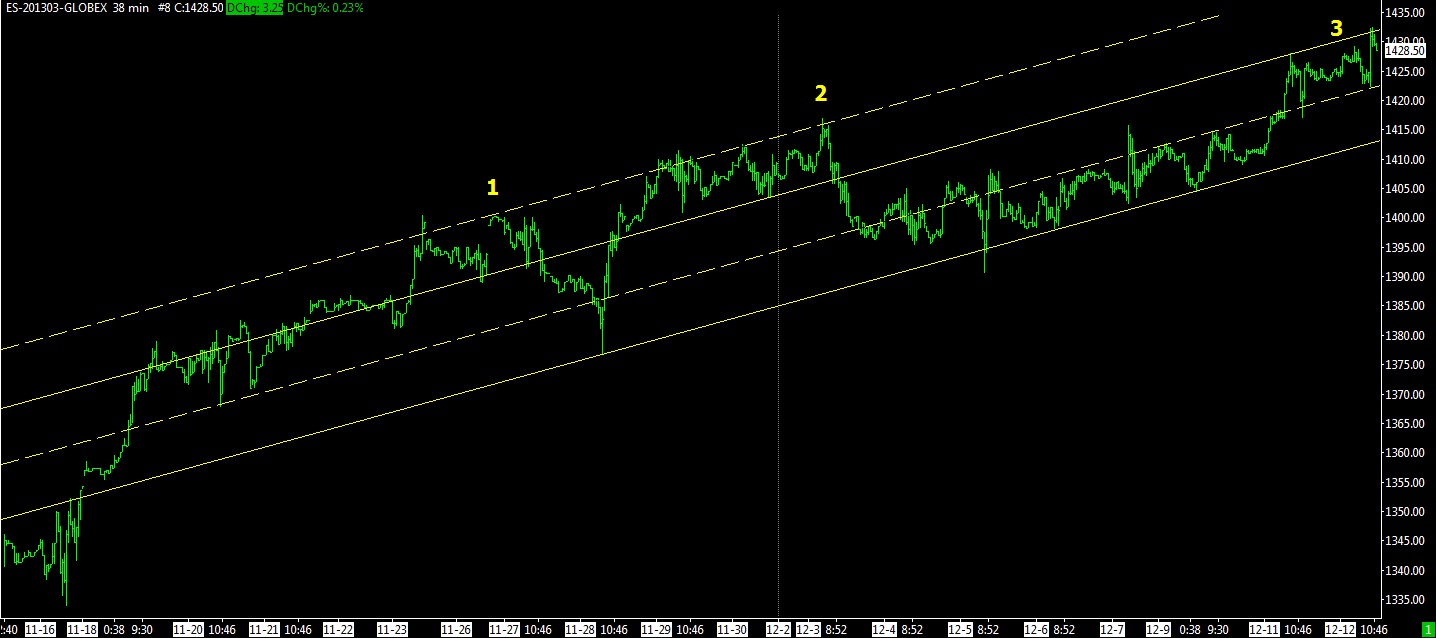Click the yellow number 2 marker
1436x638 pixels.
click(x=821, y=94)
